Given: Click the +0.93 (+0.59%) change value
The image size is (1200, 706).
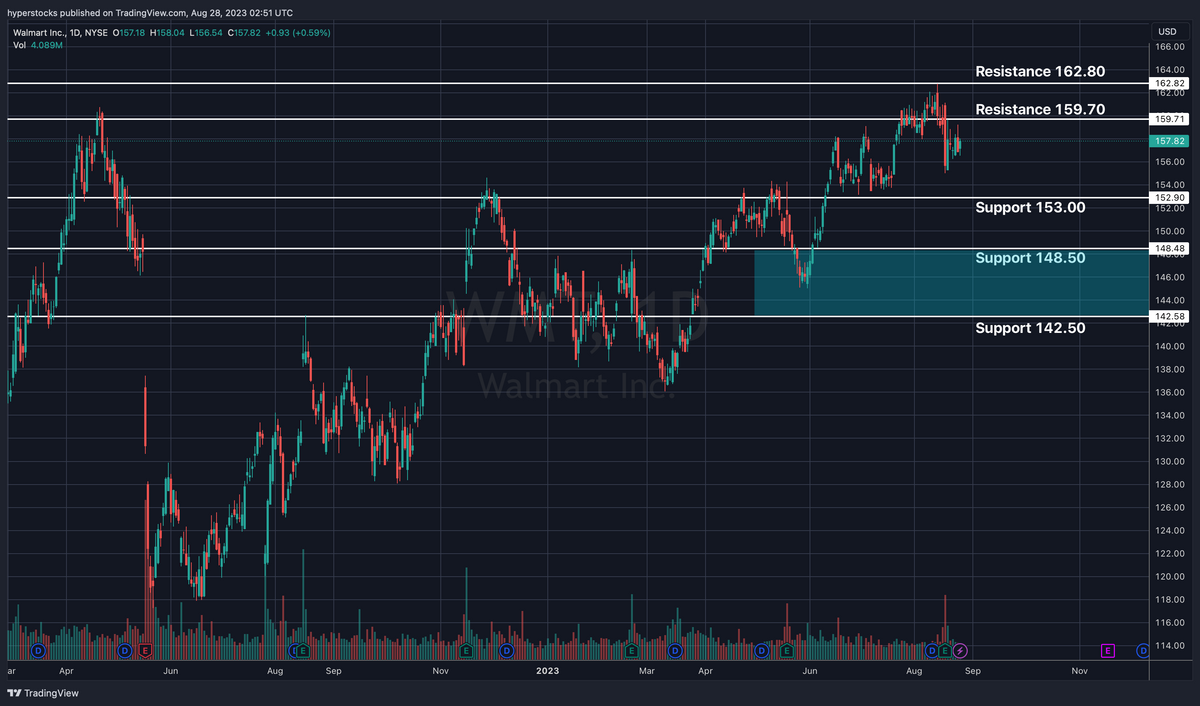Looking at the screenshot, I should pyautogui.click(x=300, y=33).
